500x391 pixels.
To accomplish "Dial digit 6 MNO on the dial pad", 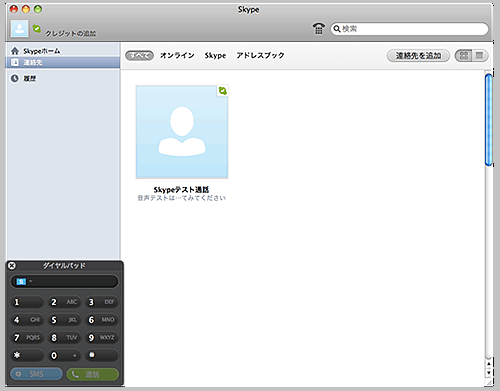I will click(x=101, y=320).
